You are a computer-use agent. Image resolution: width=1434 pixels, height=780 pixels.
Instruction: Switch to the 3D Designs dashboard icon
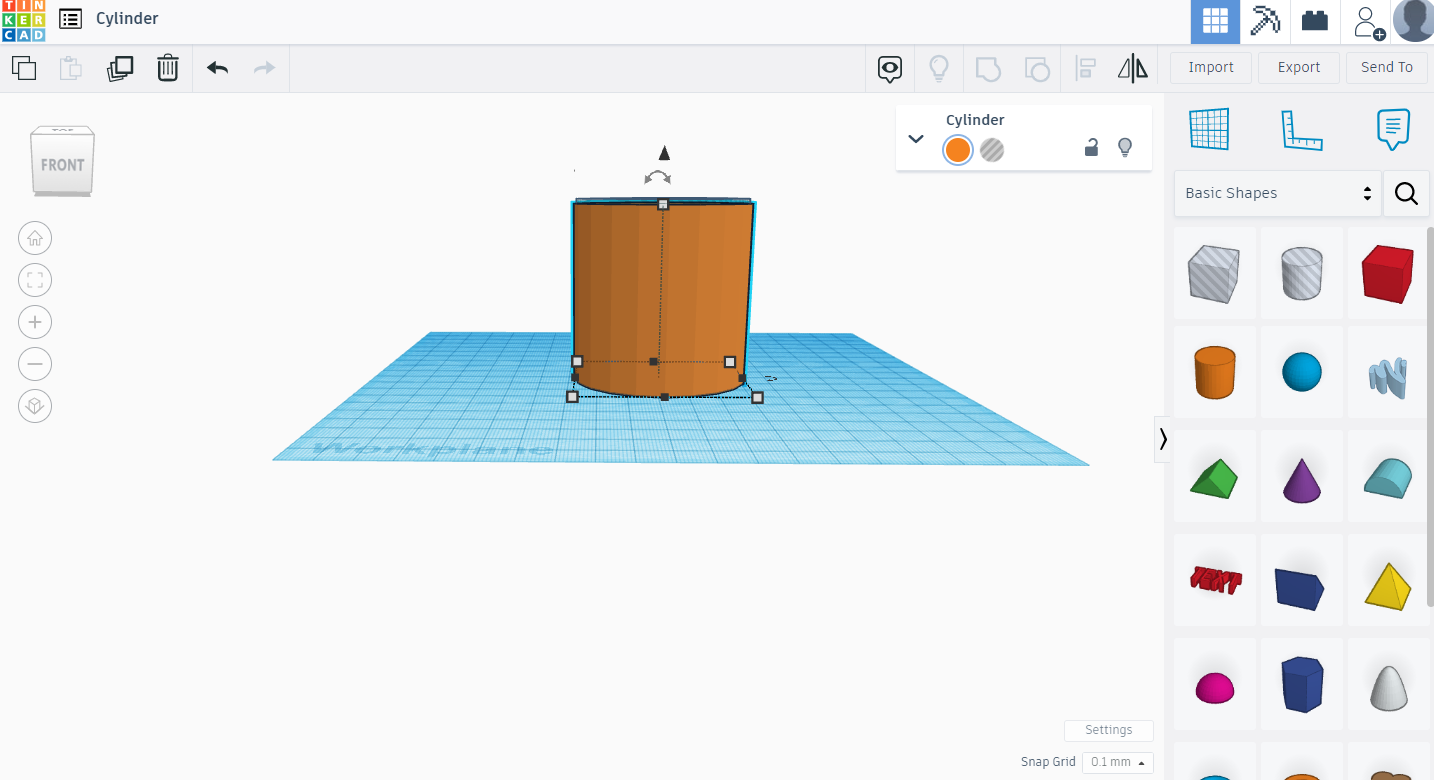pyautogui.click(x=1214, y=21)
